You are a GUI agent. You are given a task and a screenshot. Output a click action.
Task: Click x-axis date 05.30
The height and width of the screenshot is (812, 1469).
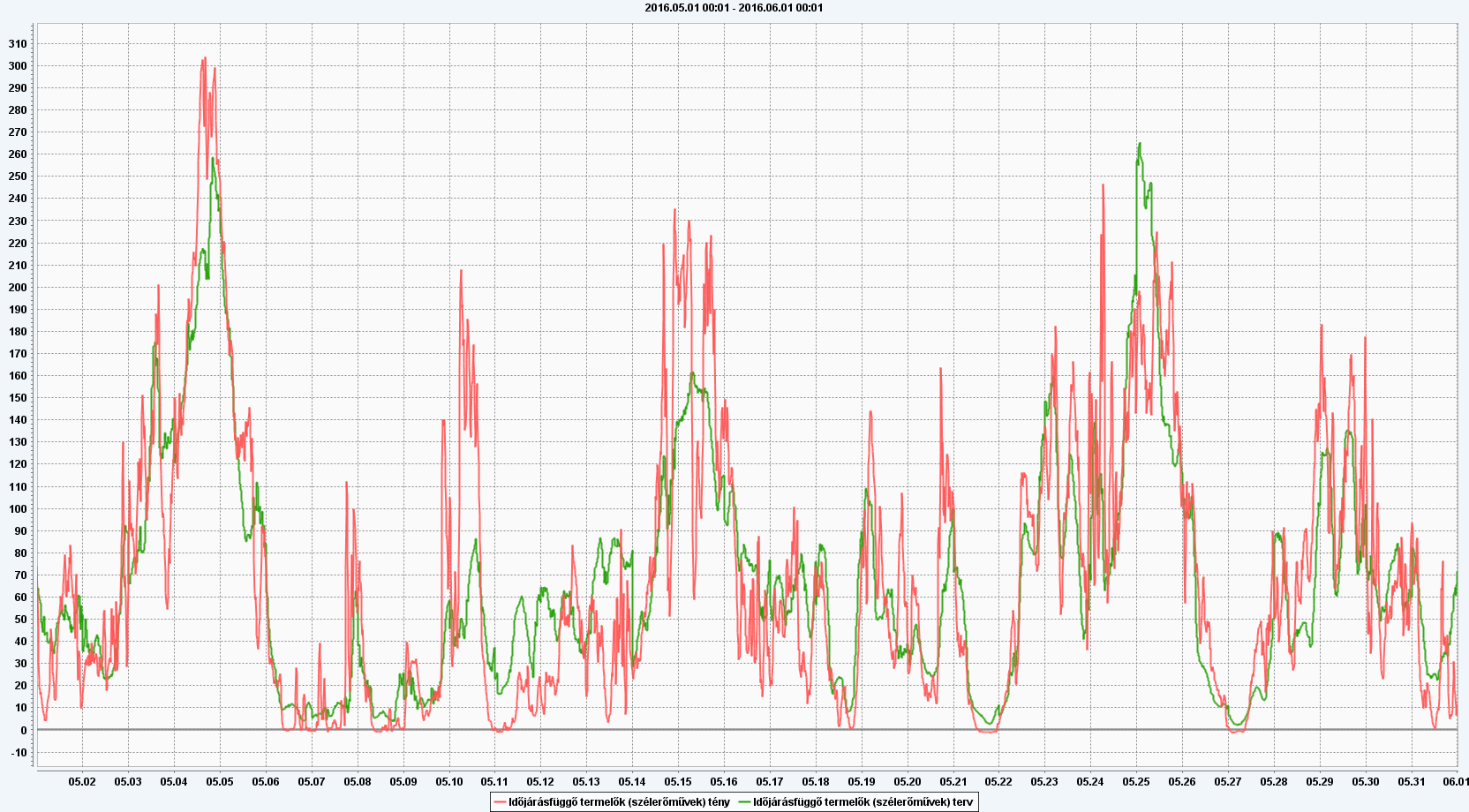pos(1366,782)
